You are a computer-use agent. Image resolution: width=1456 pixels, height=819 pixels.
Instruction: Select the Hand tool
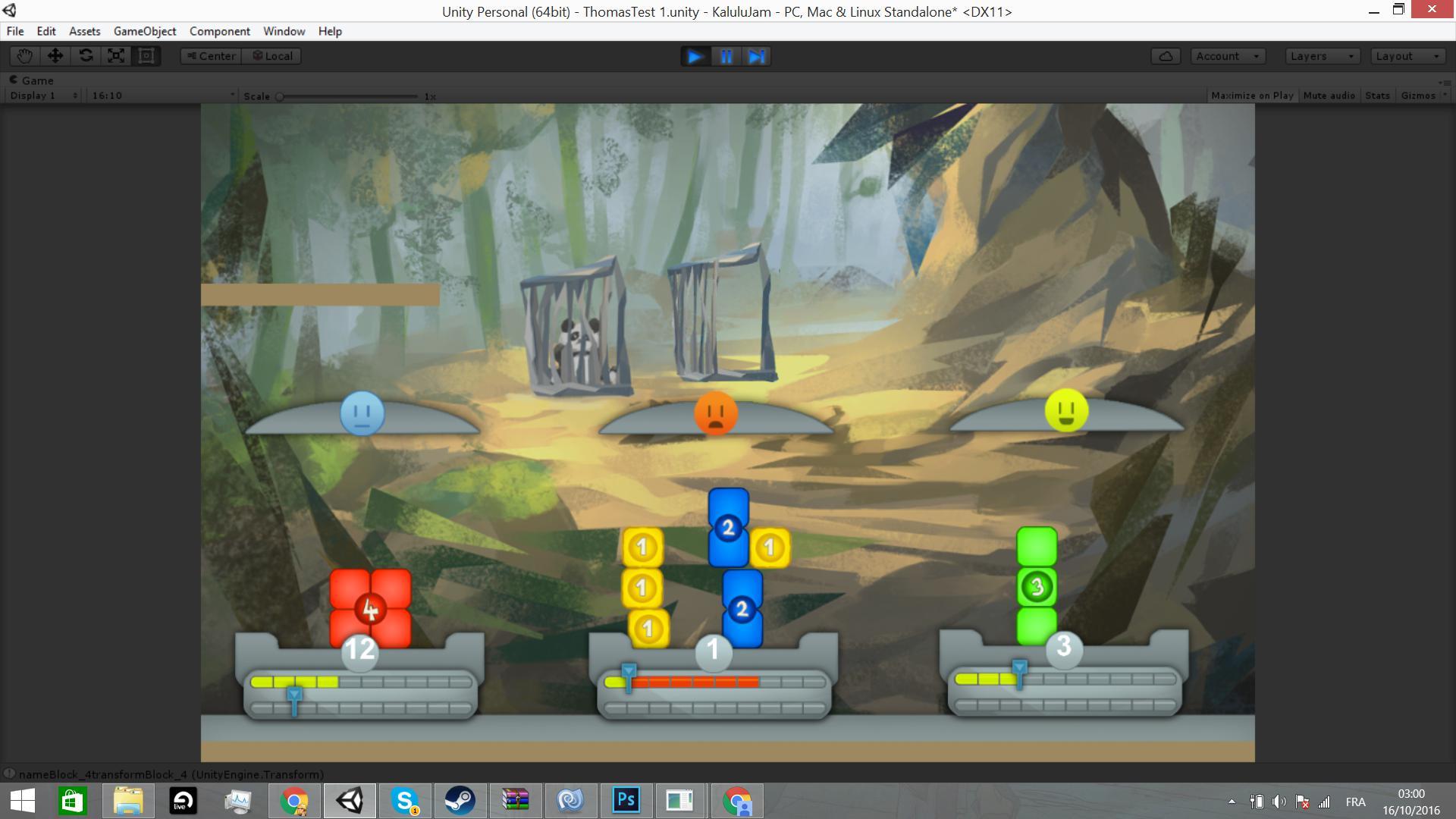point(24,56)
